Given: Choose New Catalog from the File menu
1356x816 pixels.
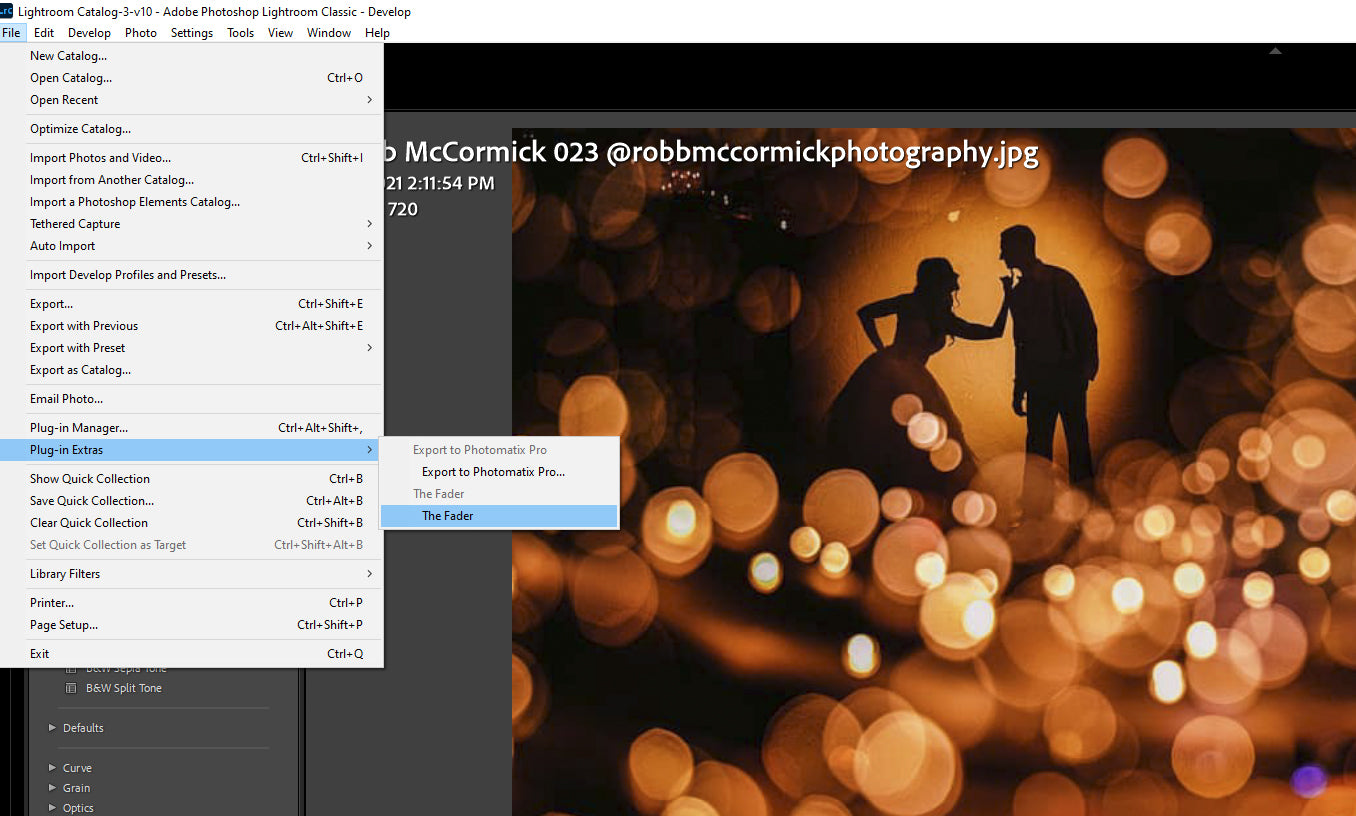Looking at the screenshot, I should click(x=191, y=56).
